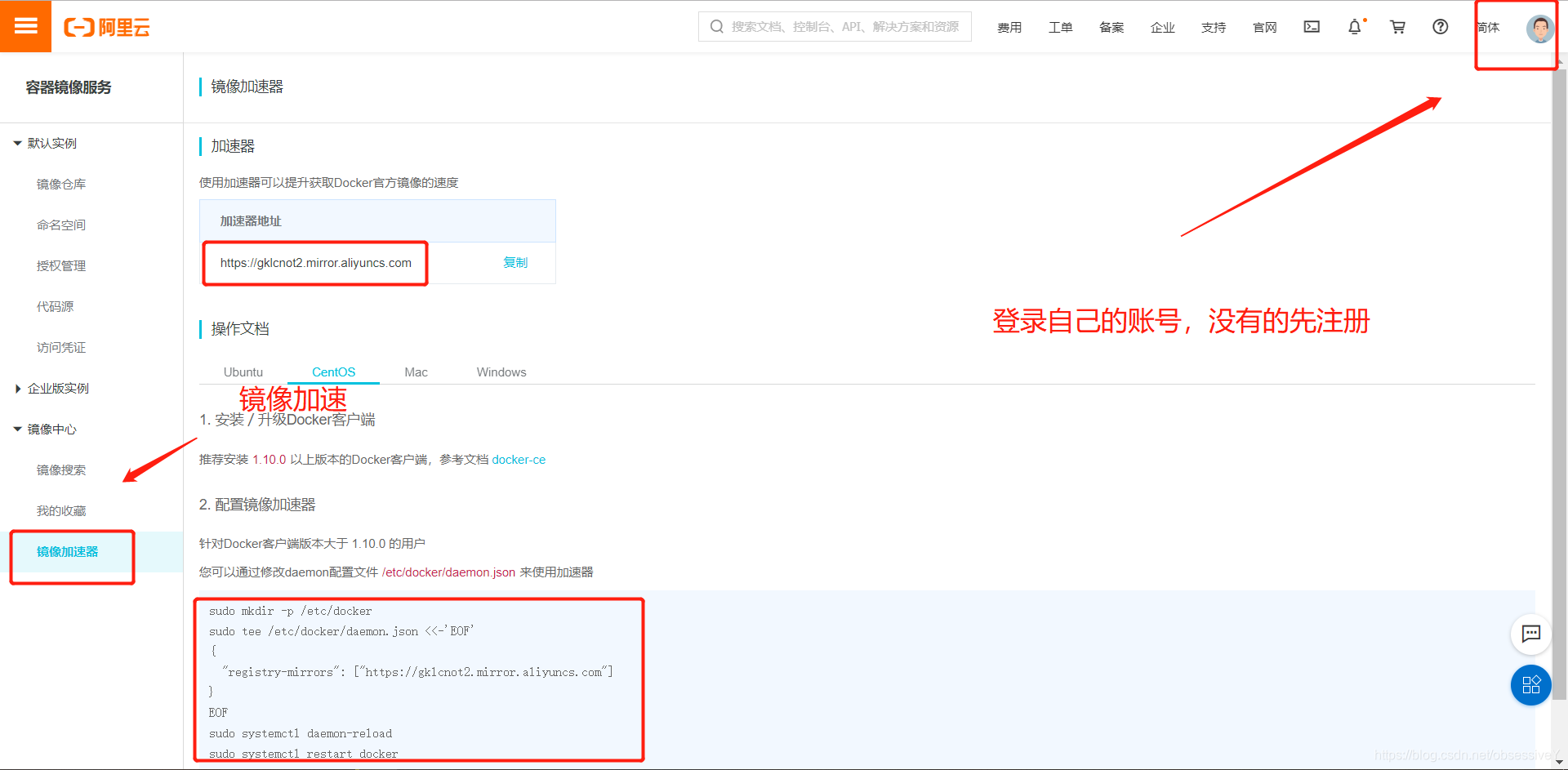Open the blue quick-access grid button
The height and width of the screenshot is (770, 1568).
(x=1531, y=685)
